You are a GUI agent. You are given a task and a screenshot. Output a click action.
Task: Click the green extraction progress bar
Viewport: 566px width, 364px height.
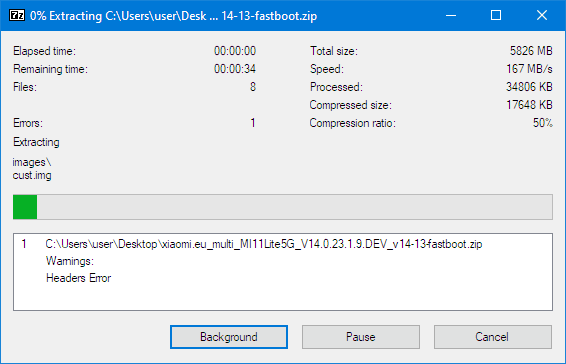tap(283, 207)
